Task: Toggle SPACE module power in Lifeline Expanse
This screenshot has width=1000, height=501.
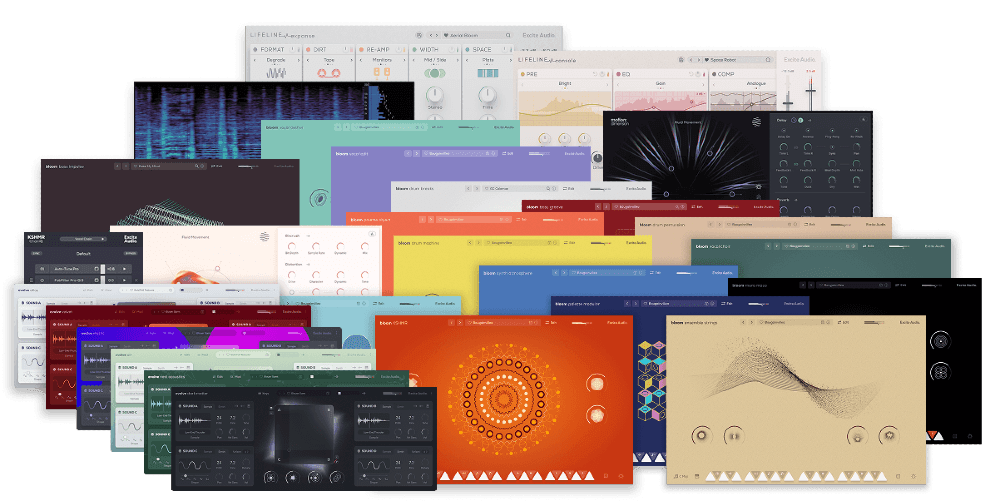Action: (467, 49)
